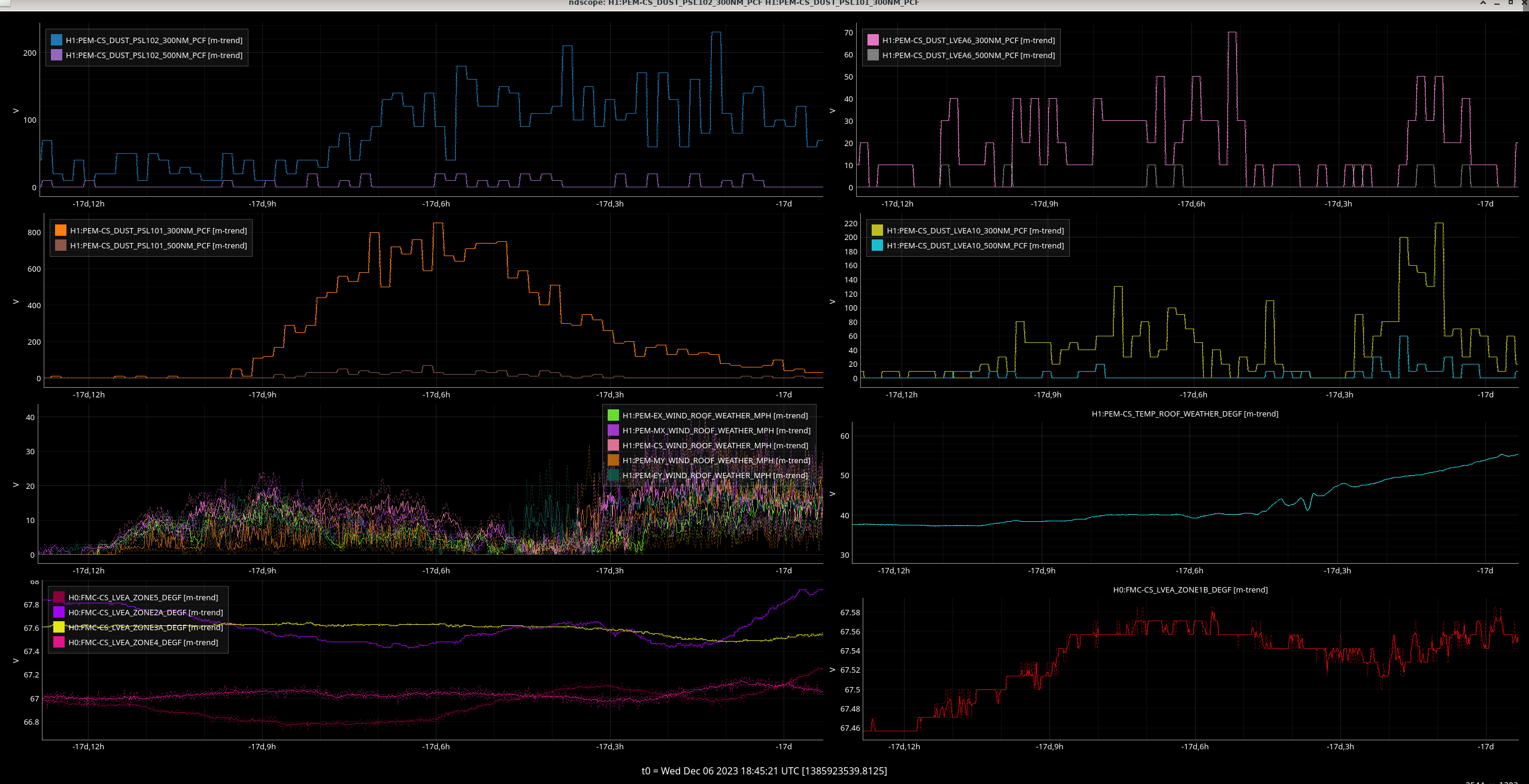Image resolution: width=1529 pixels, height=784 pixels.
Task: Click -17d,3h tick on wind plot axis
Action: point(610,570)
